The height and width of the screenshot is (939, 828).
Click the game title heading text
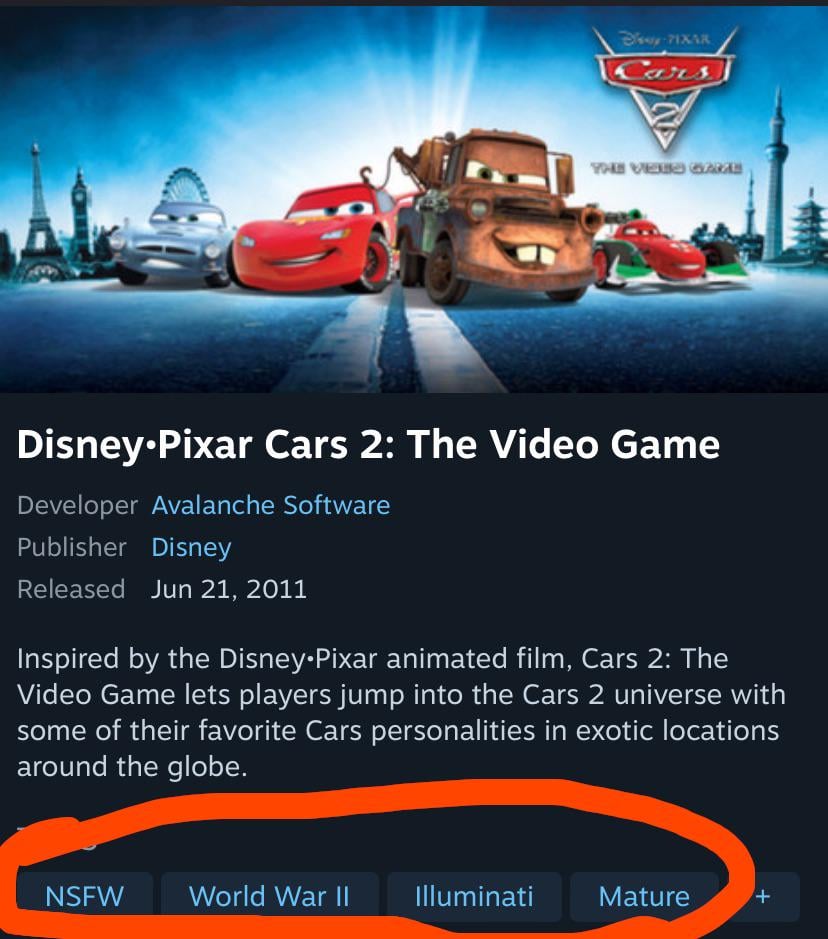(x=368, y=445)
